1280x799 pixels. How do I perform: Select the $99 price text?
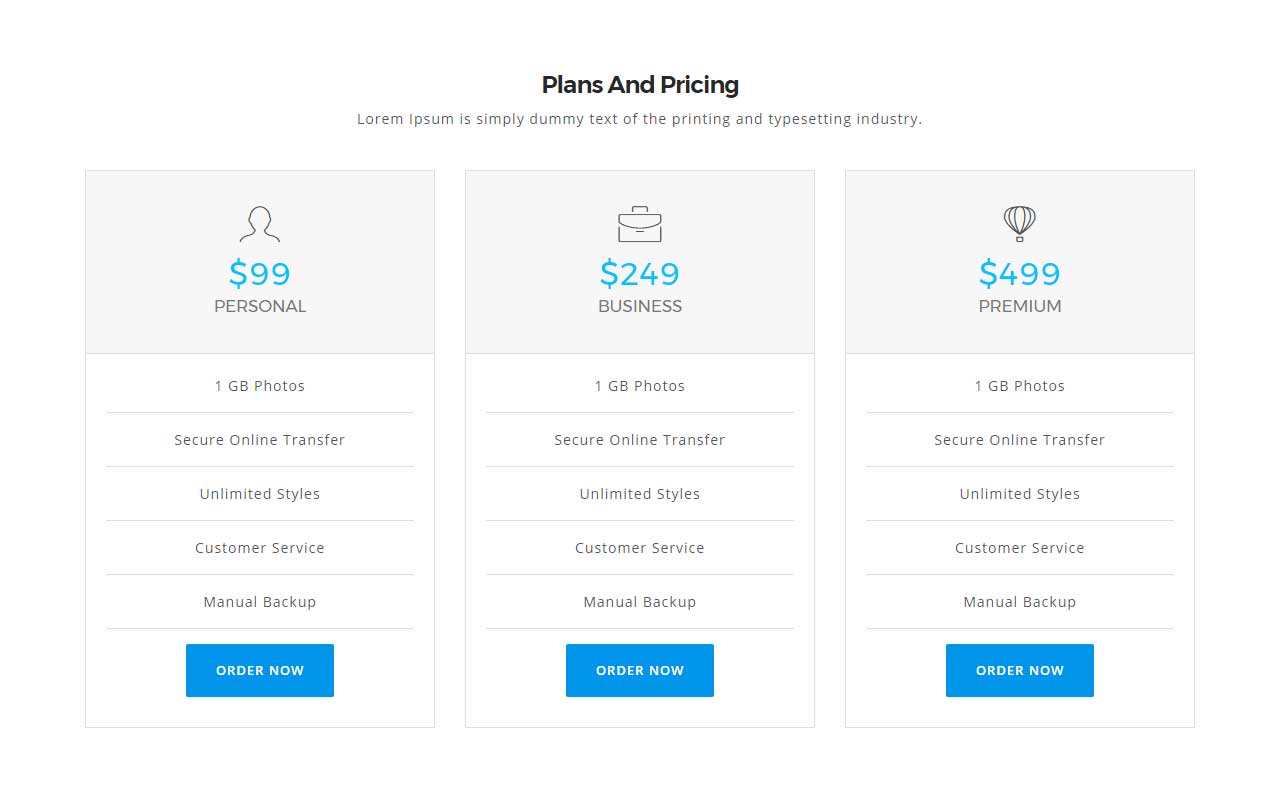[x=260, y=273]
